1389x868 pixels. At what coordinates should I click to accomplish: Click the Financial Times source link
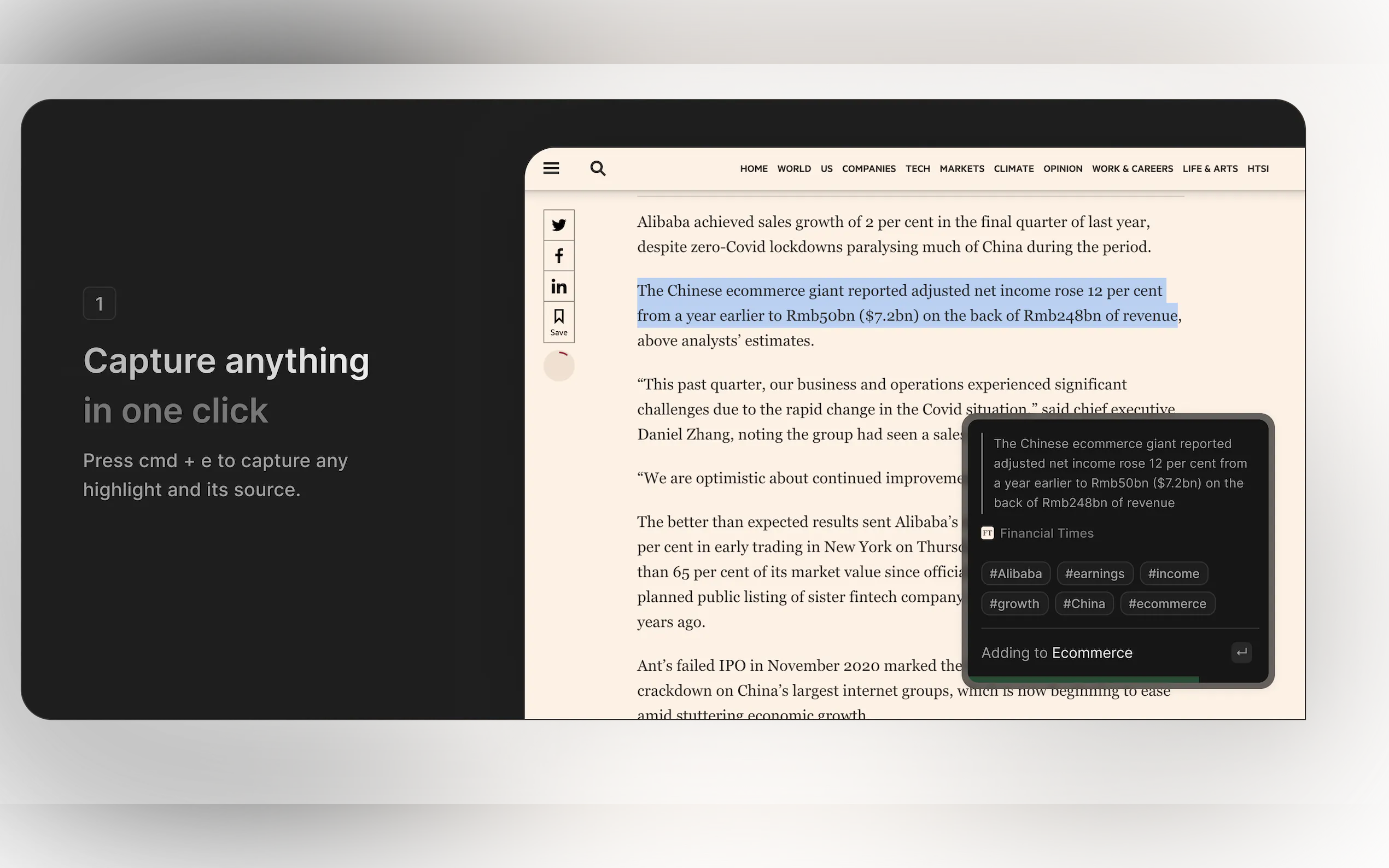(x=1046, y=533)
